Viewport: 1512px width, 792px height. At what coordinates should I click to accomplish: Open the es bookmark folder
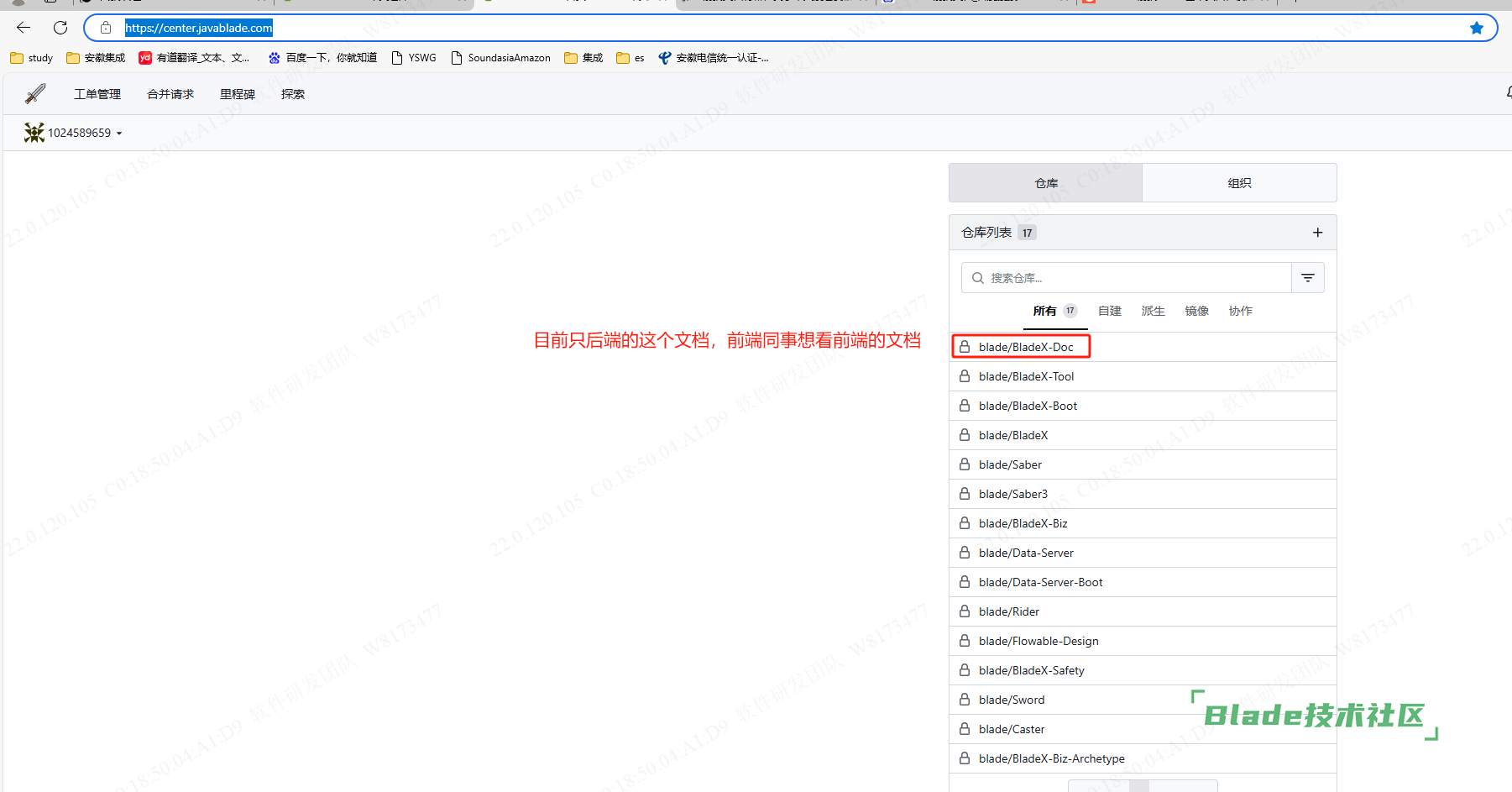point(630,58)
